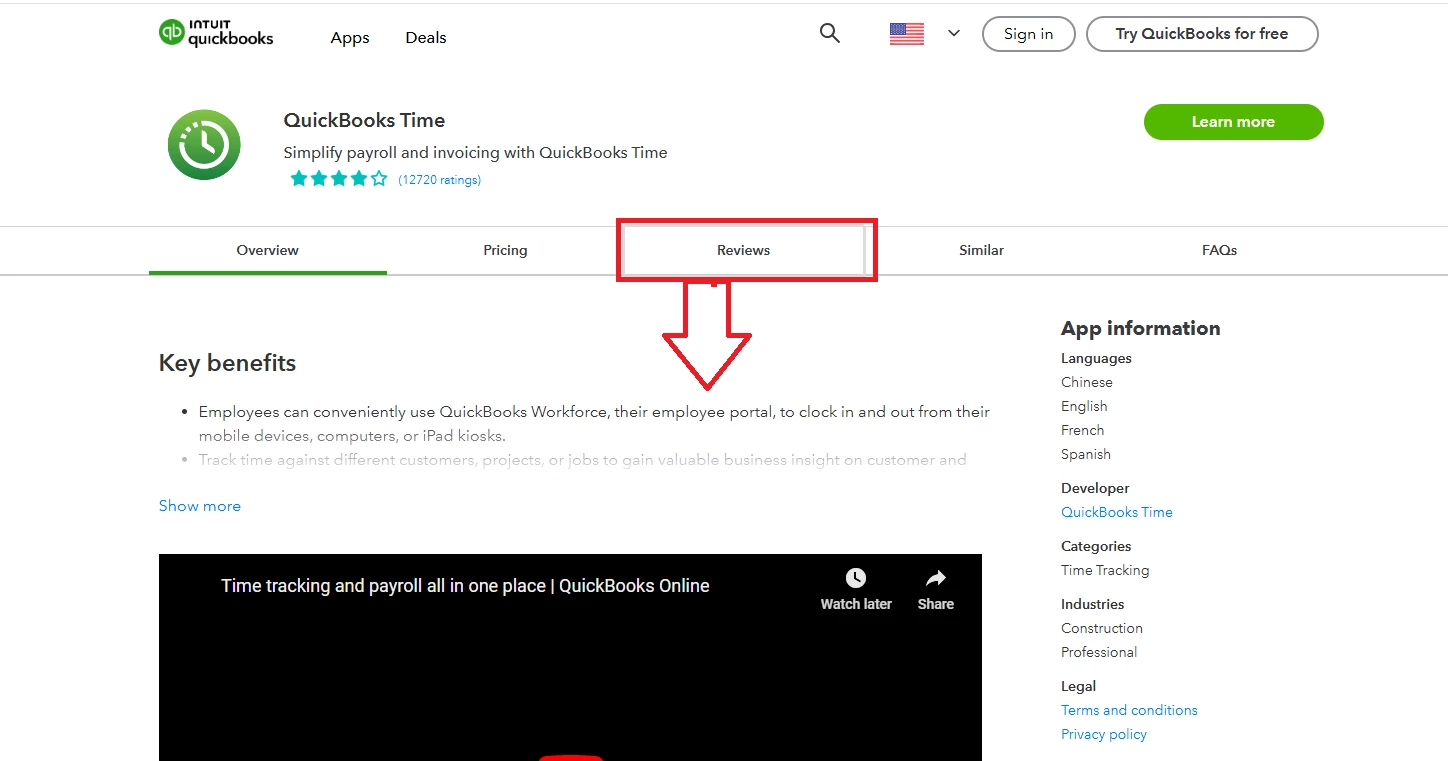1448x761 pixels.
Task: Click the Chinese language entry
Action: (x=1087, y=382)
